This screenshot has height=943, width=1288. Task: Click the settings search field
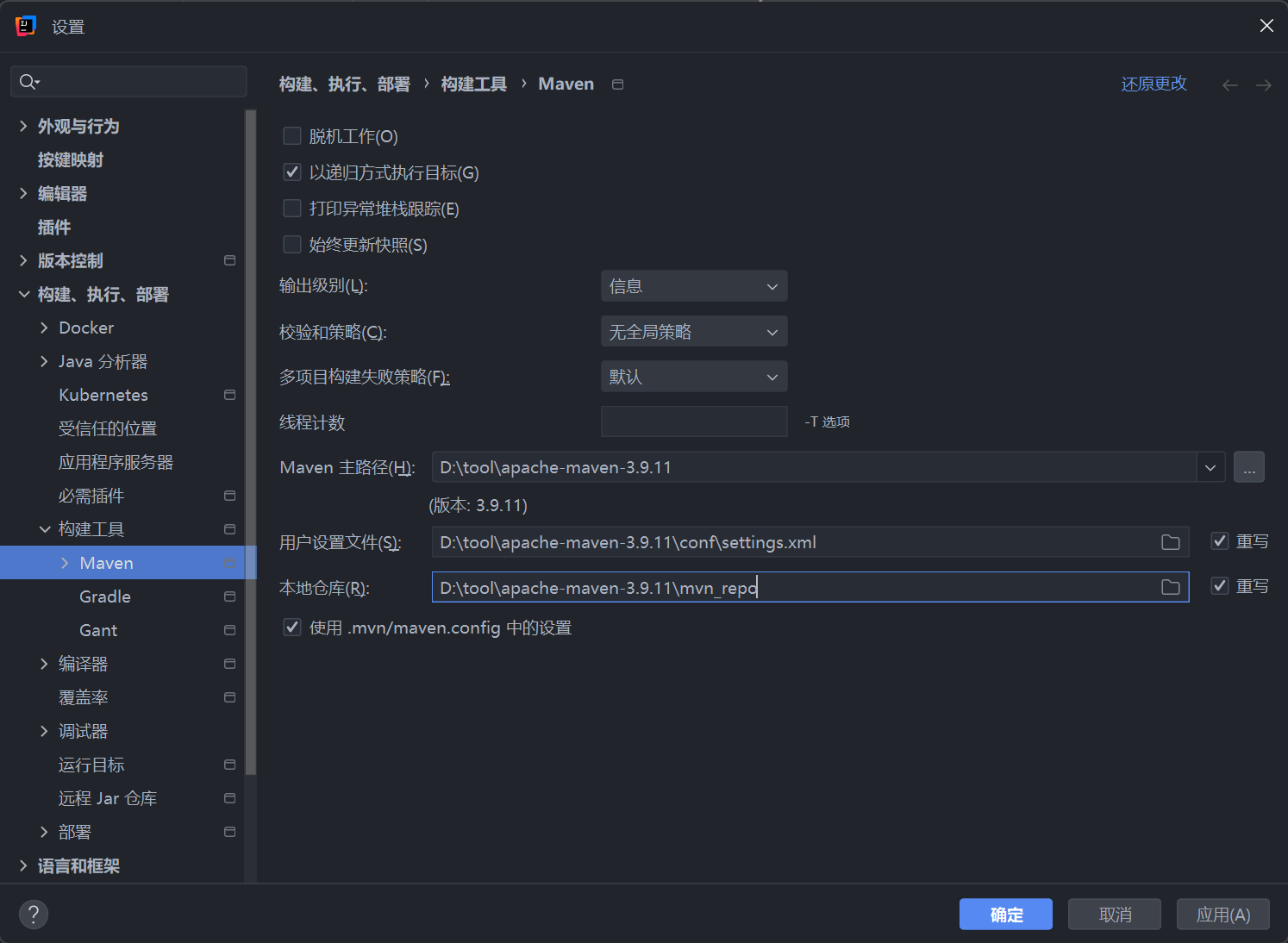click(128, 82)
